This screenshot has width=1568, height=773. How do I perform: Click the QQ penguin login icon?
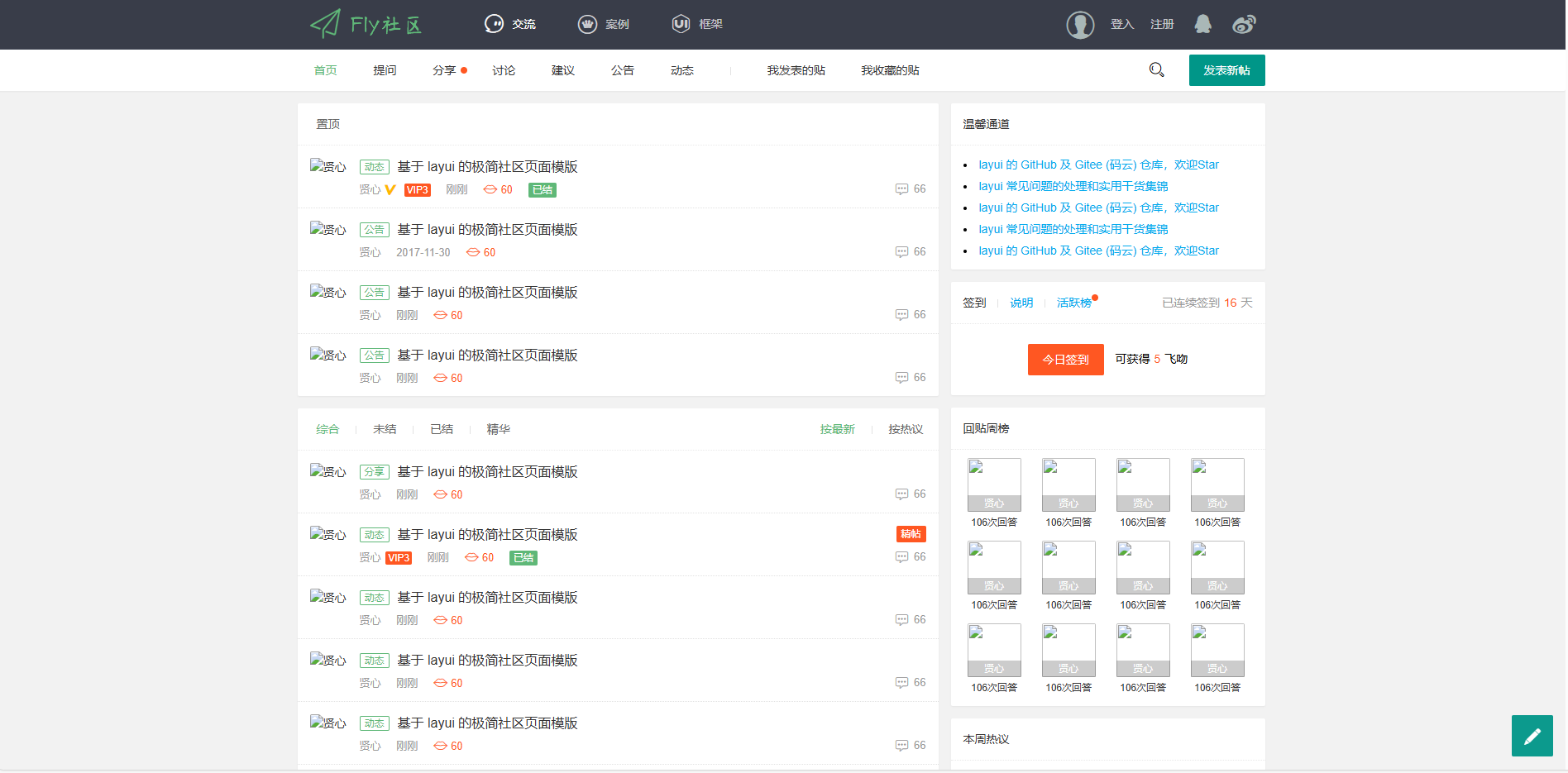pyautogui.click(x=1203, y=24)
